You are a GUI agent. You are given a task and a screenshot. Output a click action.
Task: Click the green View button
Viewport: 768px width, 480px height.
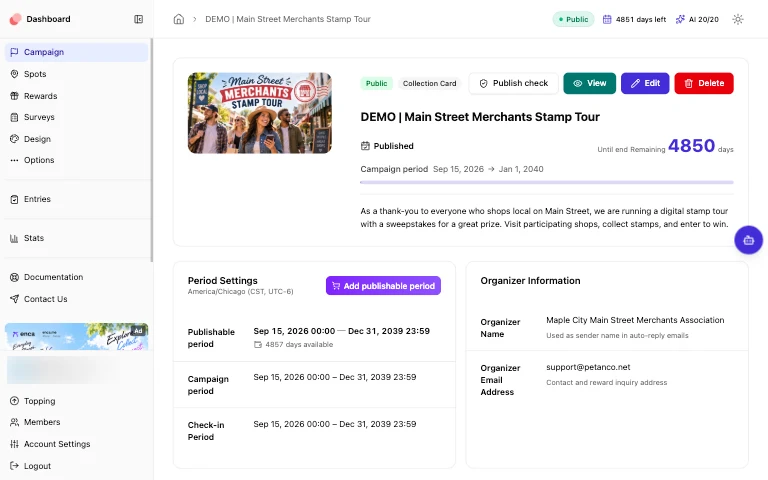tap(590, 83)
